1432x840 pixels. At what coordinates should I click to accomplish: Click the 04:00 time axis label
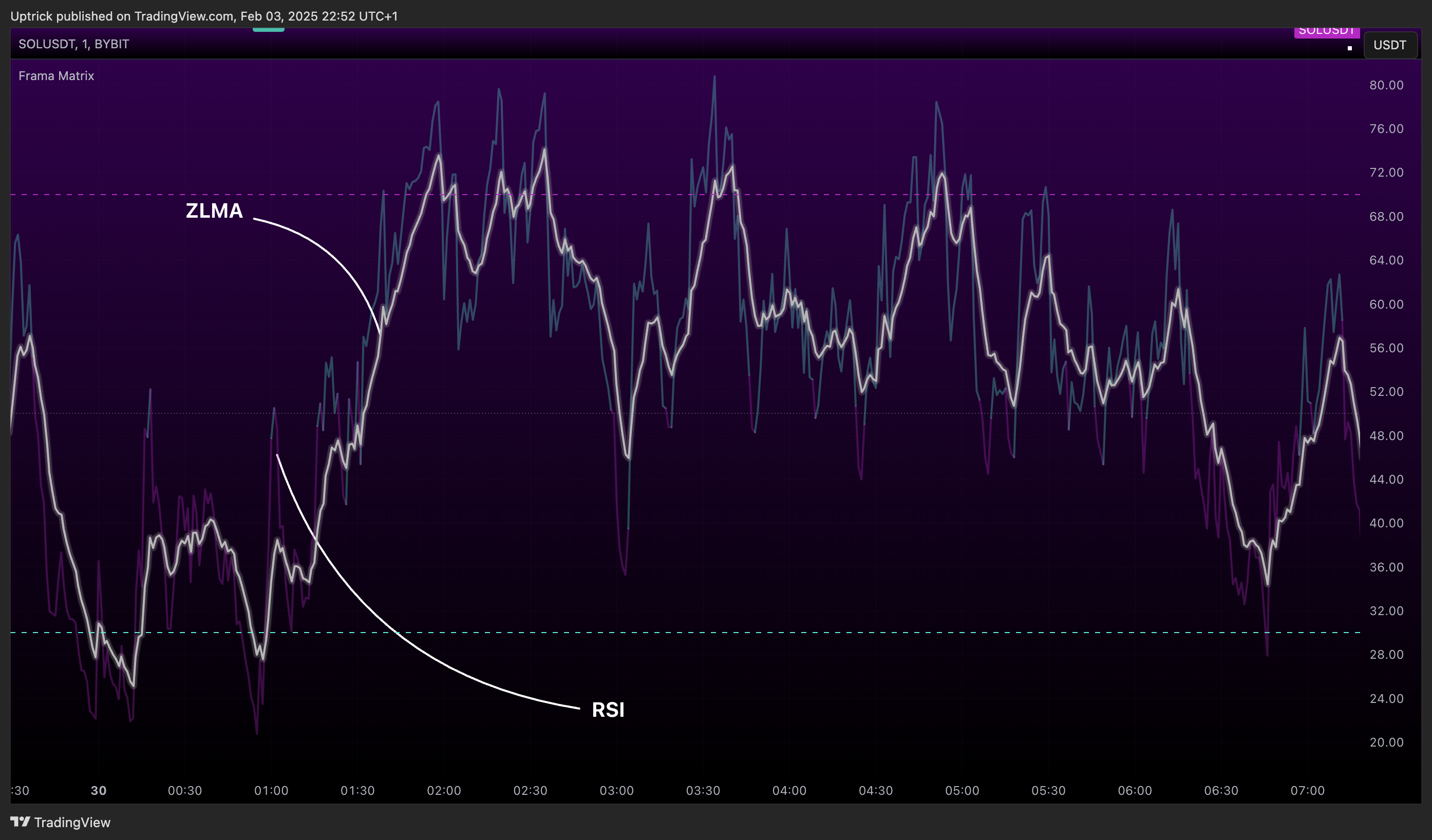(x=789, y=791)
